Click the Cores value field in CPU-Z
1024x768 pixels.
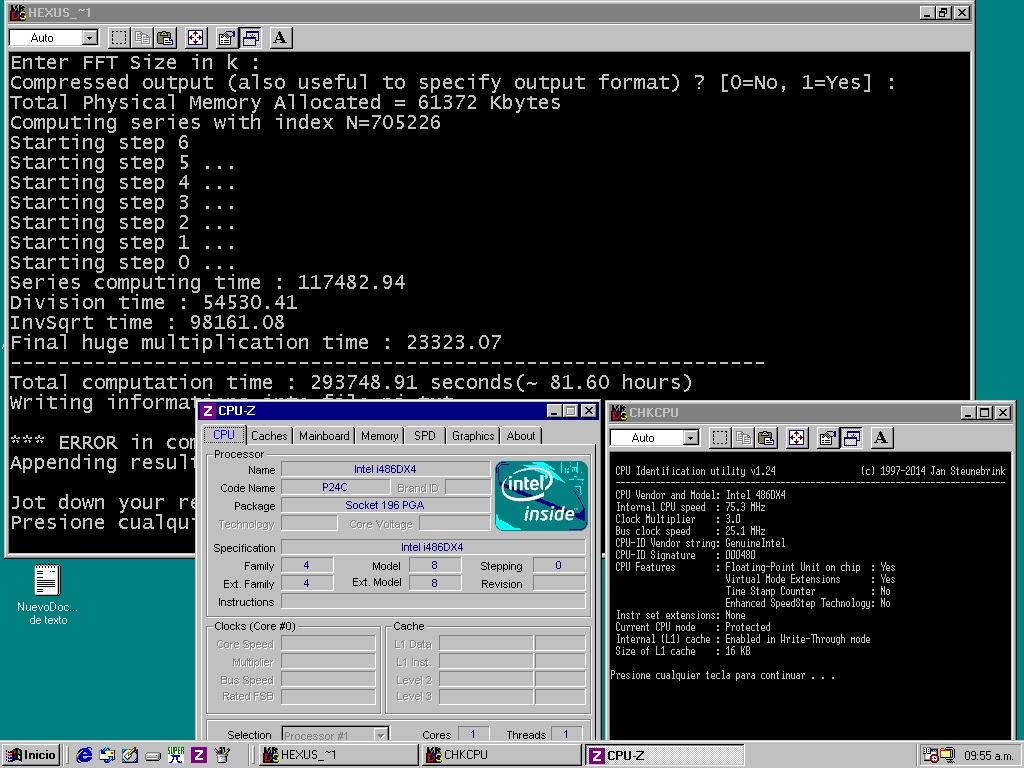pos(473,735)
